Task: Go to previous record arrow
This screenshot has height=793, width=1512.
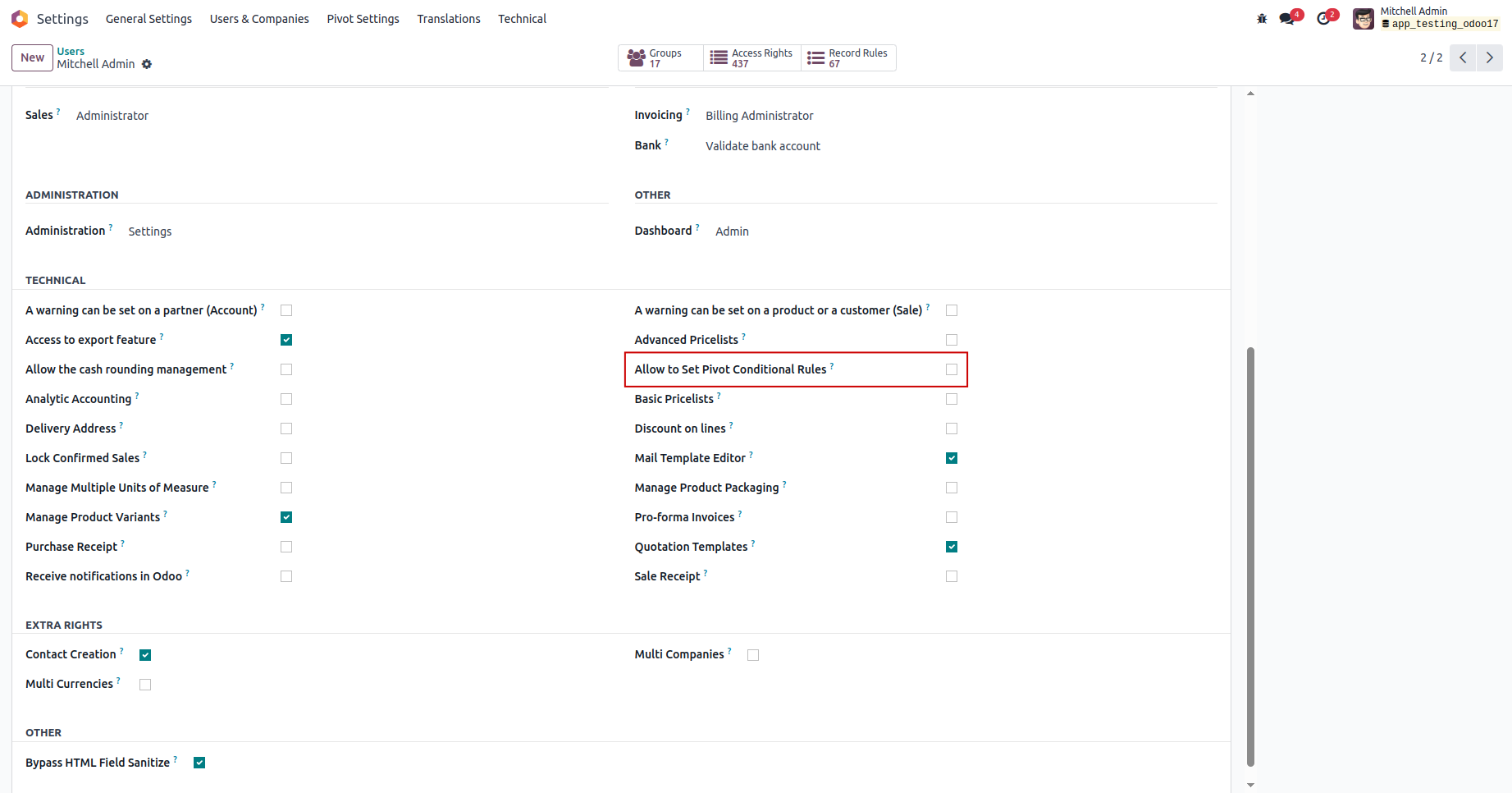Action: [x=1463, y=57]
